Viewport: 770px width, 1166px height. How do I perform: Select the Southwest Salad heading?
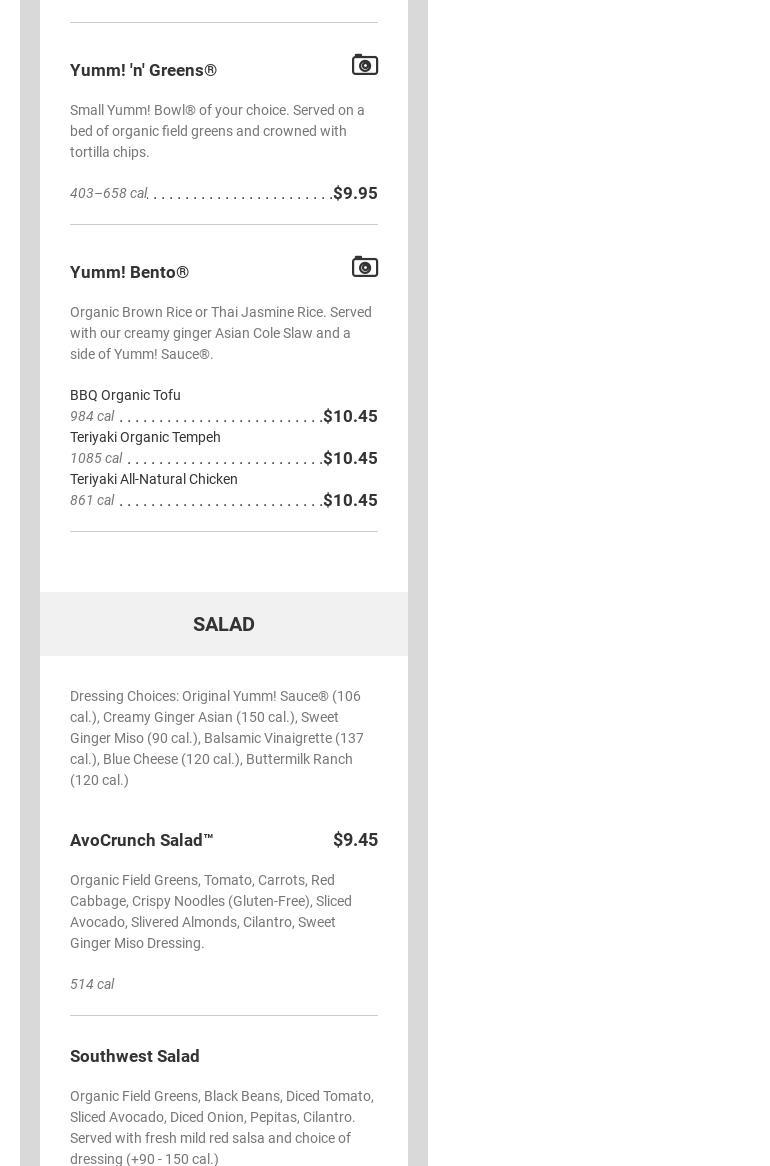134,1056
